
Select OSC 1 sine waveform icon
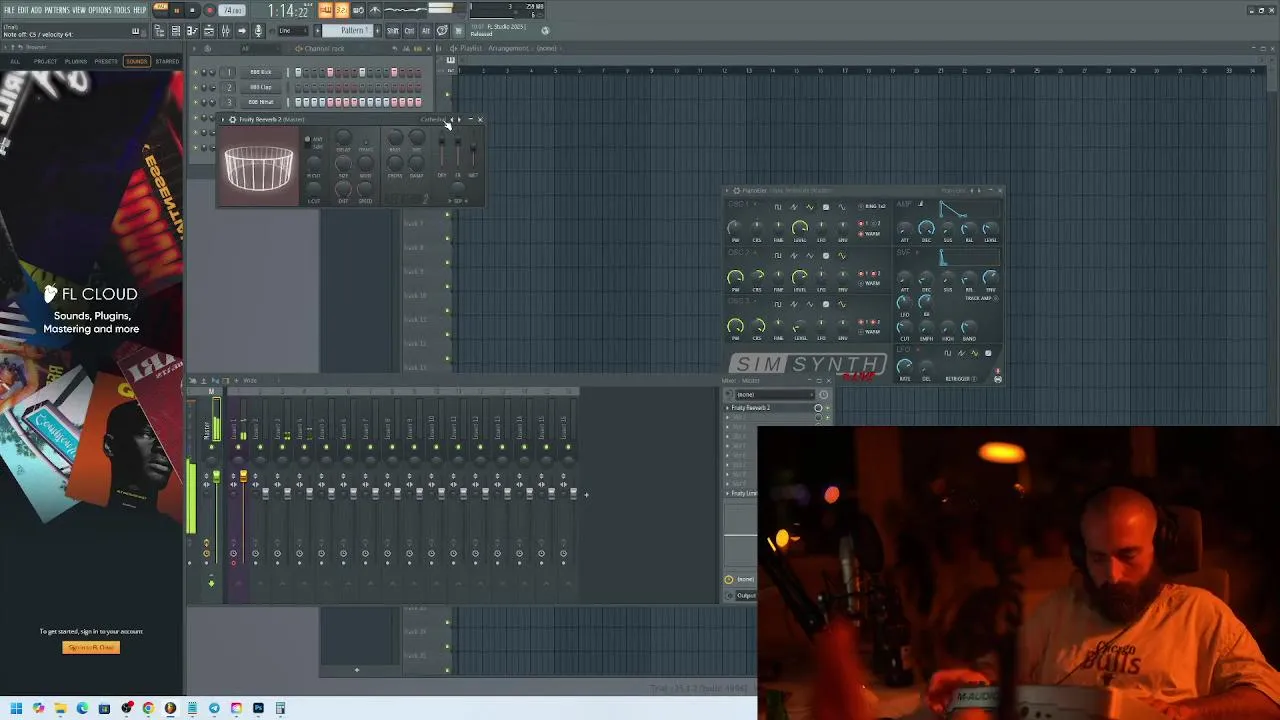point(842,207)
